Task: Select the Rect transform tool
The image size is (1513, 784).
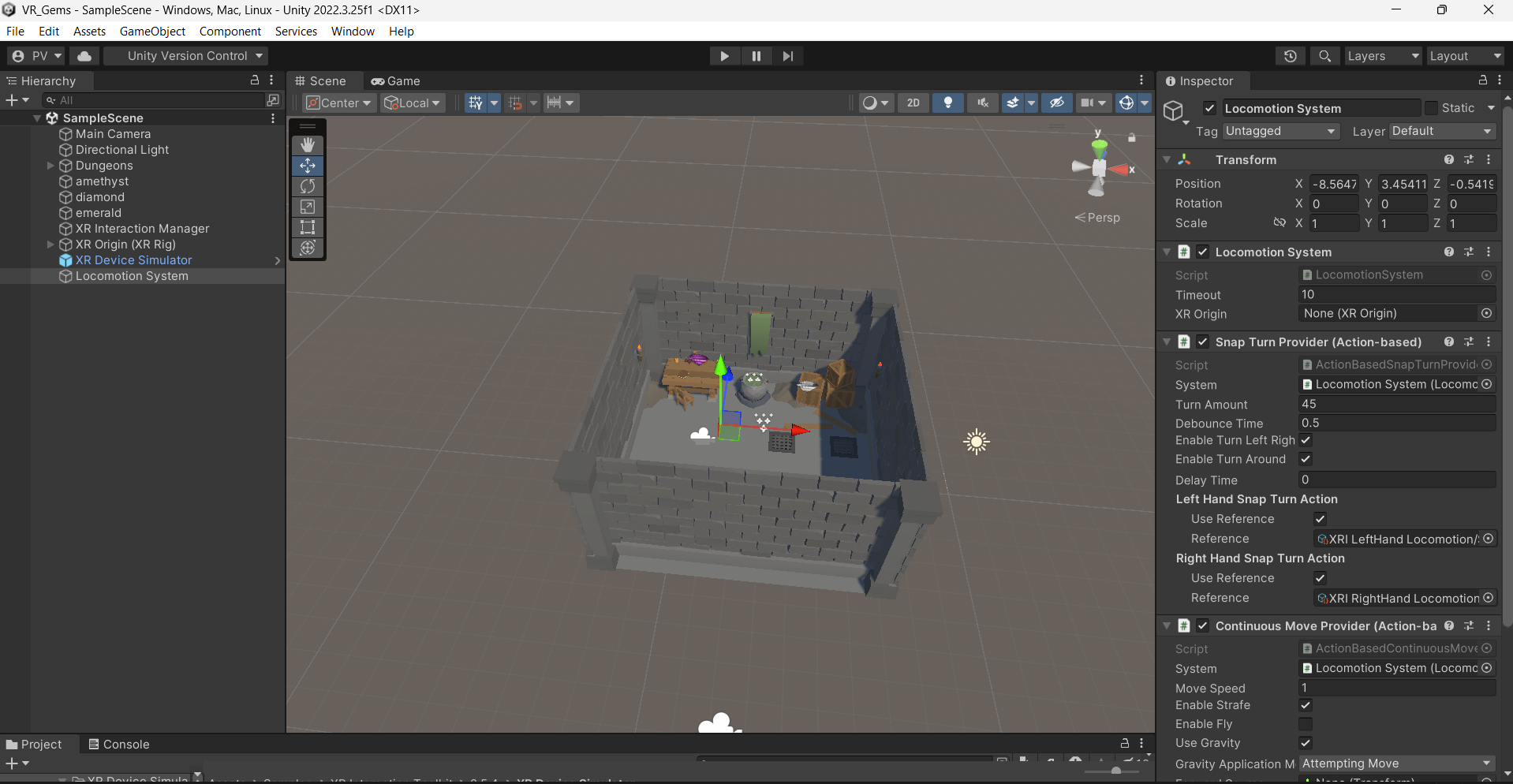Action: 308,227
